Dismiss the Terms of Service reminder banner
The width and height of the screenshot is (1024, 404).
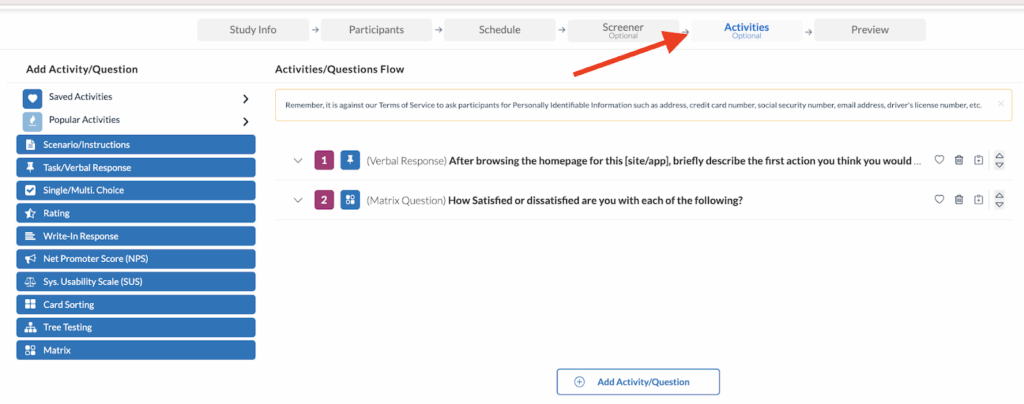(1000, 103)
